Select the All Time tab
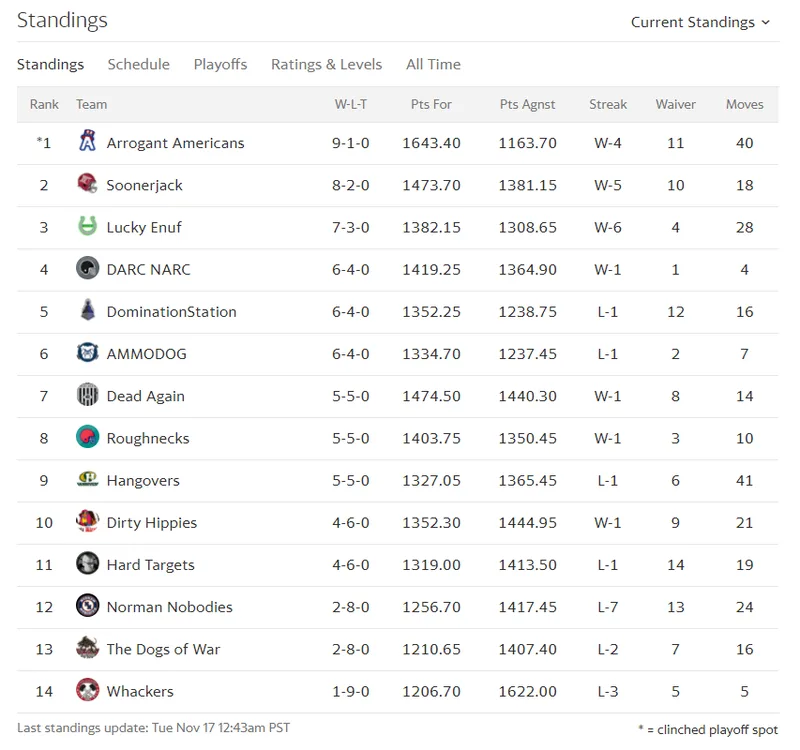This screenshot has height=750, width=800. click(x=433, y=64)
